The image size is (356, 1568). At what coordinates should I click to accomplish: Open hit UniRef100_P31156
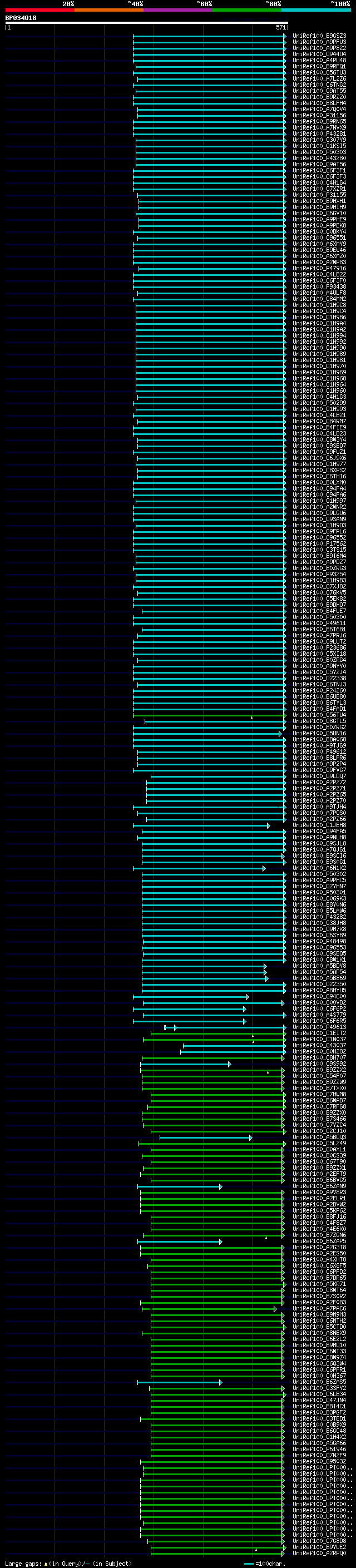(319, 115)
